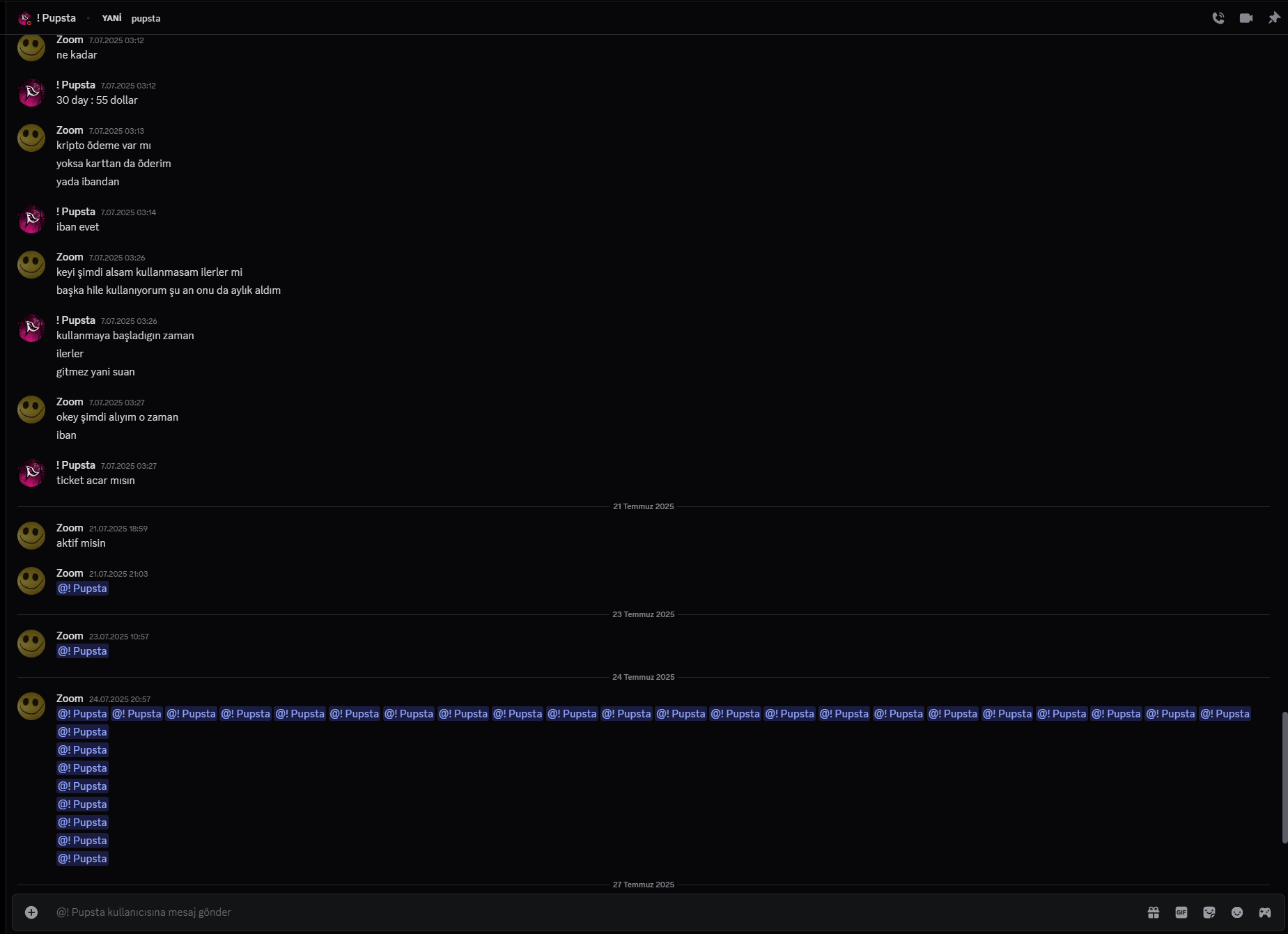The height and width of the screenshot is (934, 1288).
Task: Click the '! Pupsta' name in header
Action: click(x=56, y=18)
